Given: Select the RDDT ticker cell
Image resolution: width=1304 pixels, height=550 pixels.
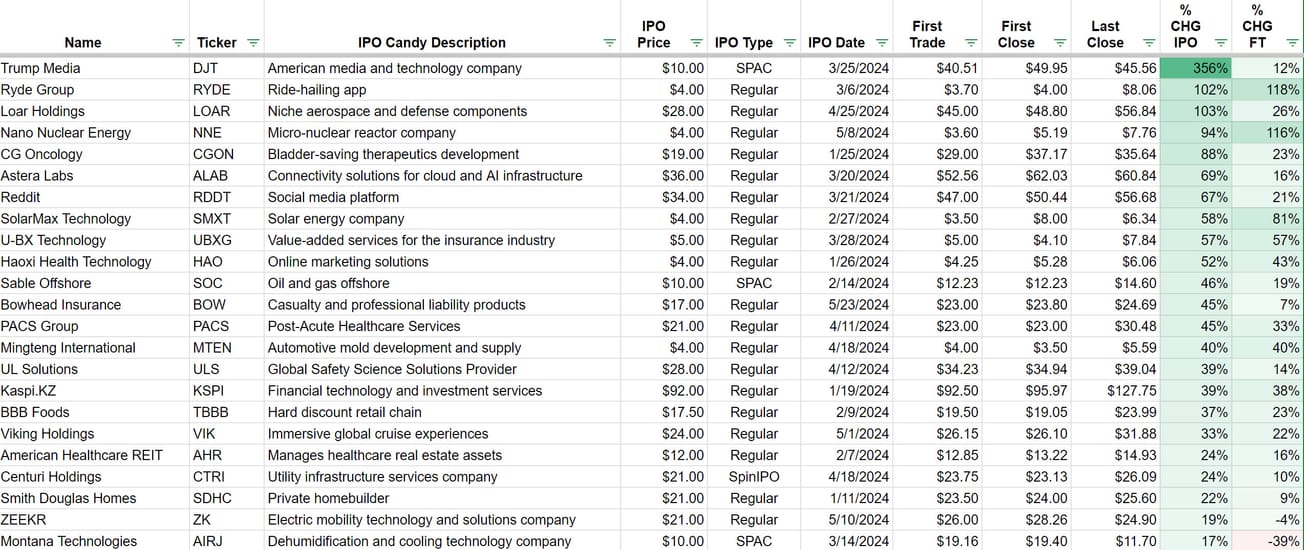Looking at the screenshot, I should (227, 197).
